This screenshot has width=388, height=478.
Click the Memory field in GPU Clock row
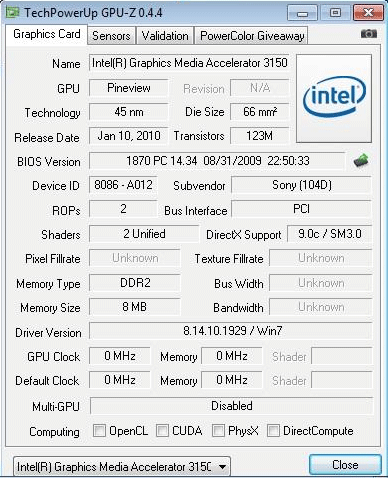coord(232,356)
